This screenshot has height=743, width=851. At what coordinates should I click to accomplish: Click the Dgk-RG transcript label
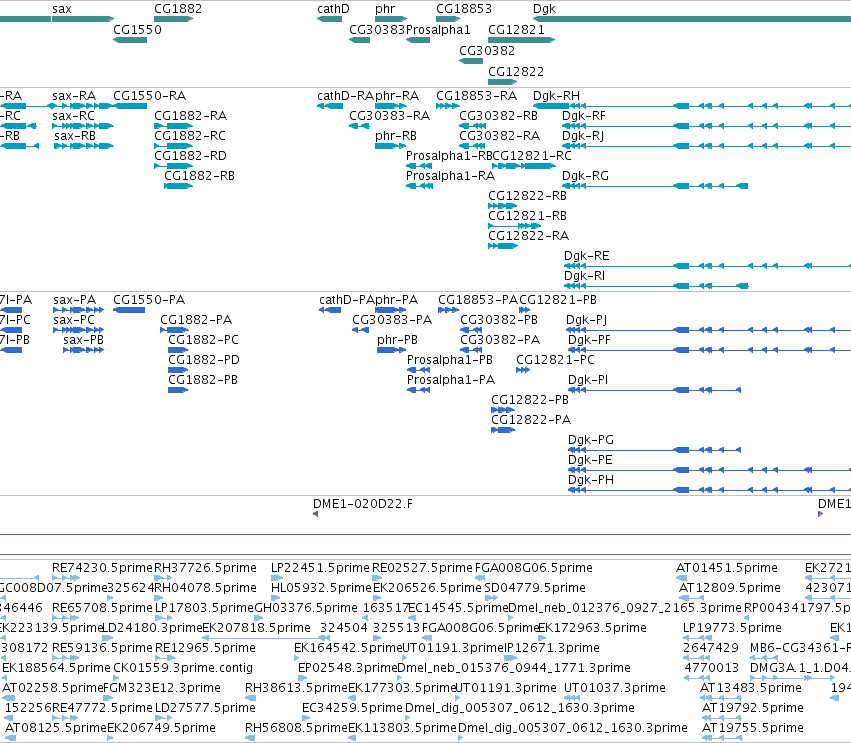tap(585, 175)
